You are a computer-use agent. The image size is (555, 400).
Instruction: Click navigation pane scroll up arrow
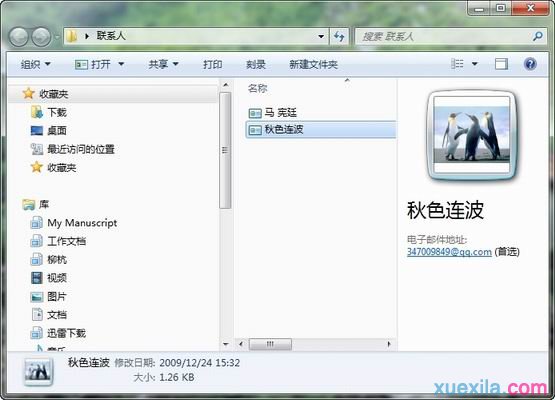[225, 85]
